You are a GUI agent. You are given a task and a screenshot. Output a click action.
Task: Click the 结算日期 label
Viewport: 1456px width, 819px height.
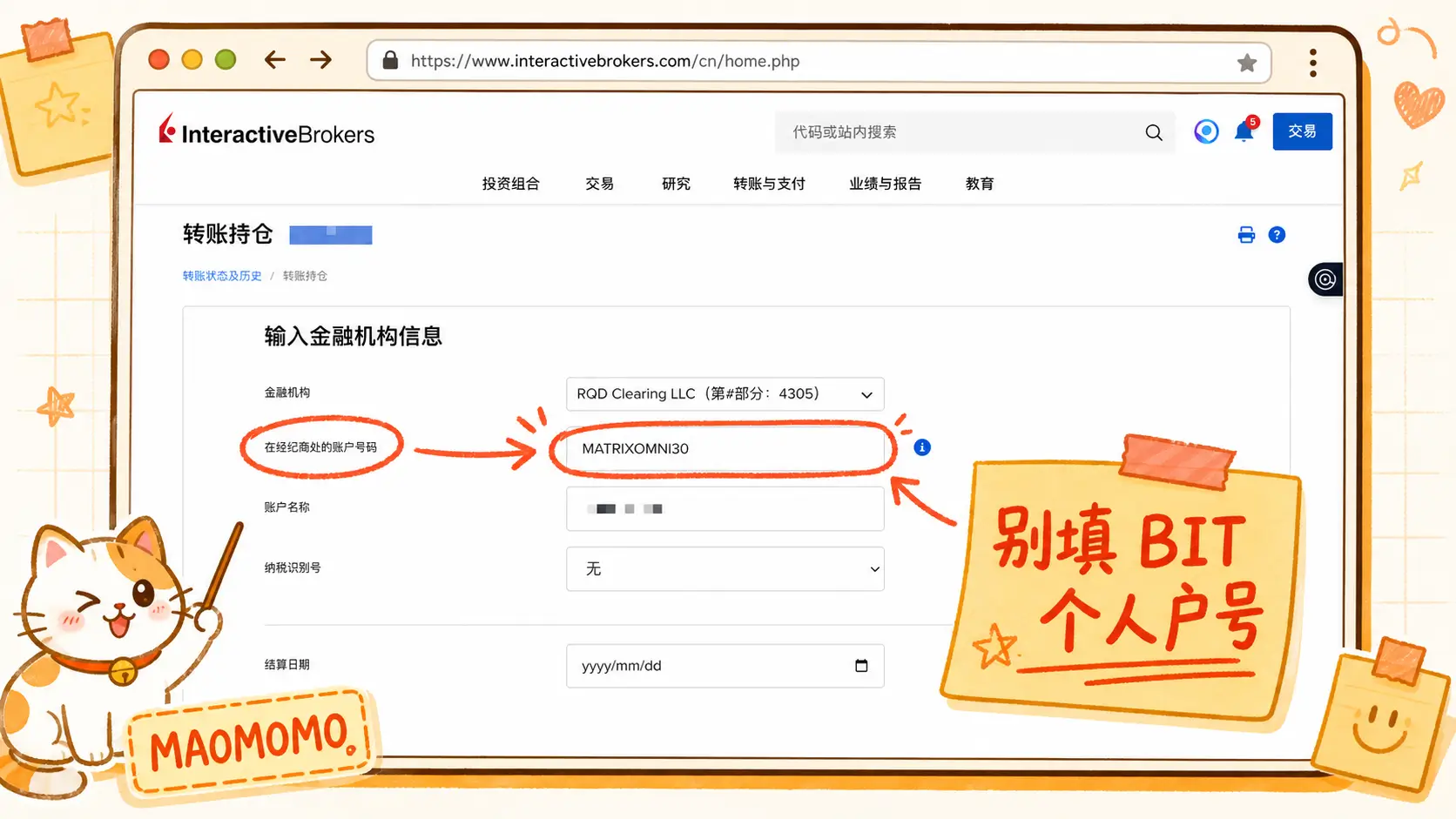[x=287, y=664]
